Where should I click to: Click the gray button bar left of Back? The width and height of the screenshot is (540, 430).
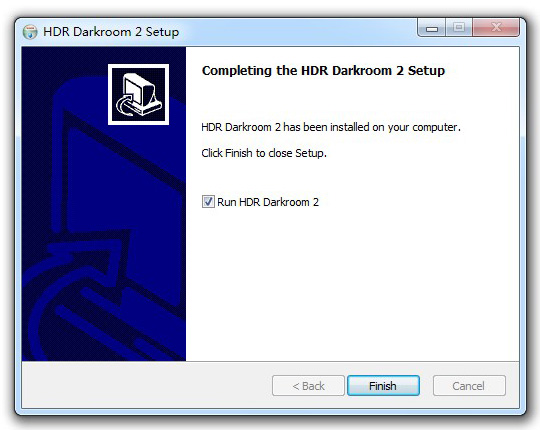(x=146, y=386)
